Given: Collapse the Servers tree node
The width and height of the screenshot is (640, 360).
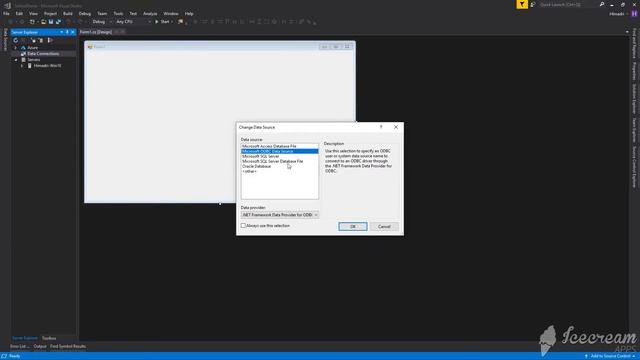Looking at the screenshot, I should tap(16, 60).
